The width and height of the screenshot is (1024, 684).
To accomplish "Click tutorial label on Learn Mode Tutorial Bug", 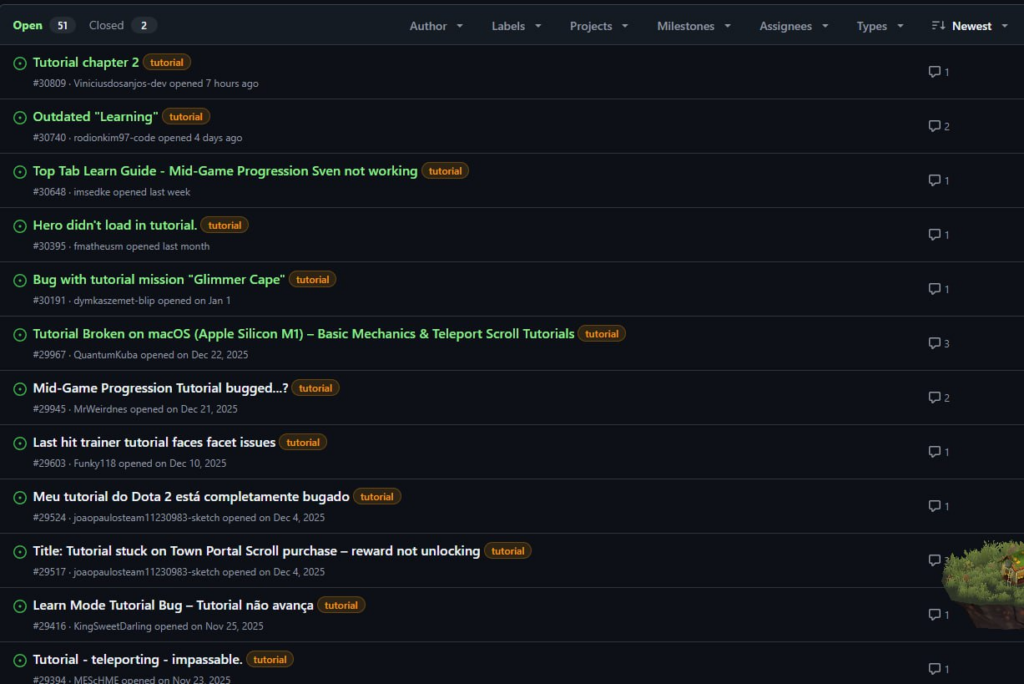I will coord(341,605).
